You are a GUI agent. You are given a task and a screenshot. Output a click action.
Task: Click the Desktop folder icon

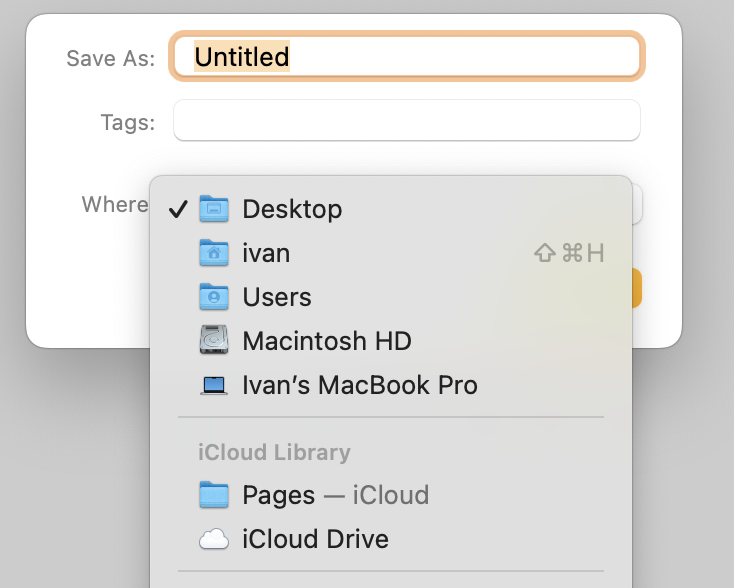[214, 209]
